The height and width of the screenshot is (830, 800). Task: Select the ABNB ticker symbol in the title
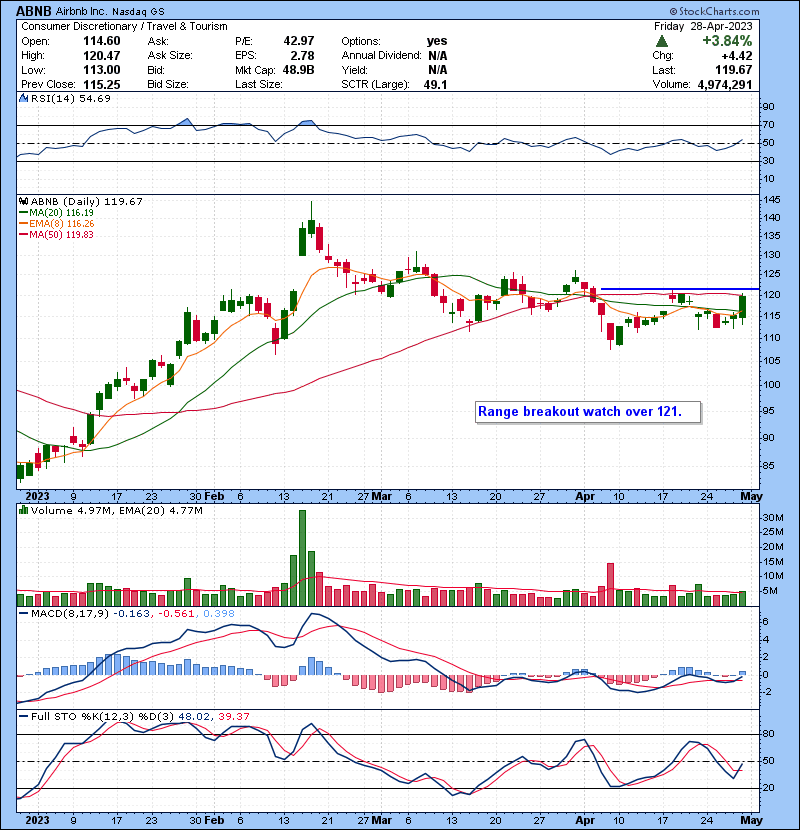pos(34,11)
